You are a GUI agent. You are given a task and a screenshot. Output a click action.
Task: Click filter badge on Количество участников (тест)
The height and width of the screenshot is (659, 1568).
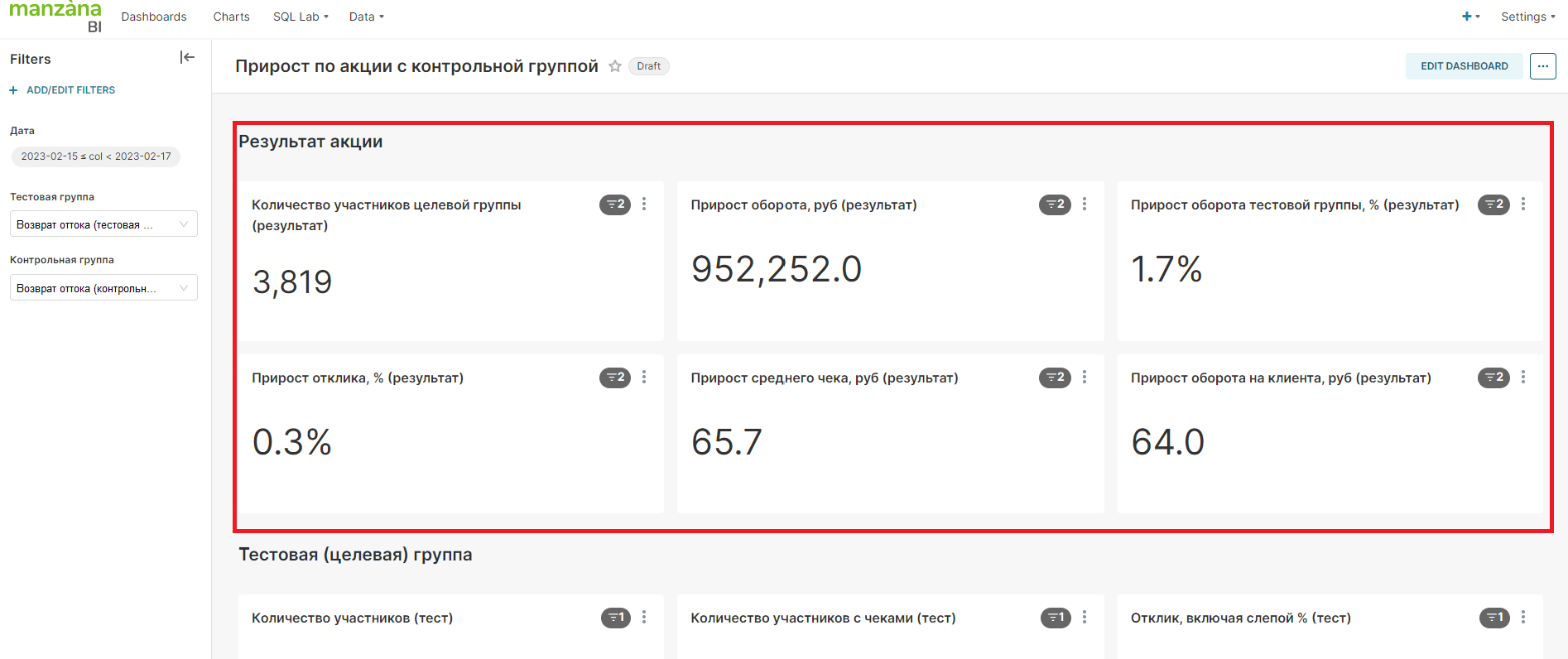pos(615,618)
